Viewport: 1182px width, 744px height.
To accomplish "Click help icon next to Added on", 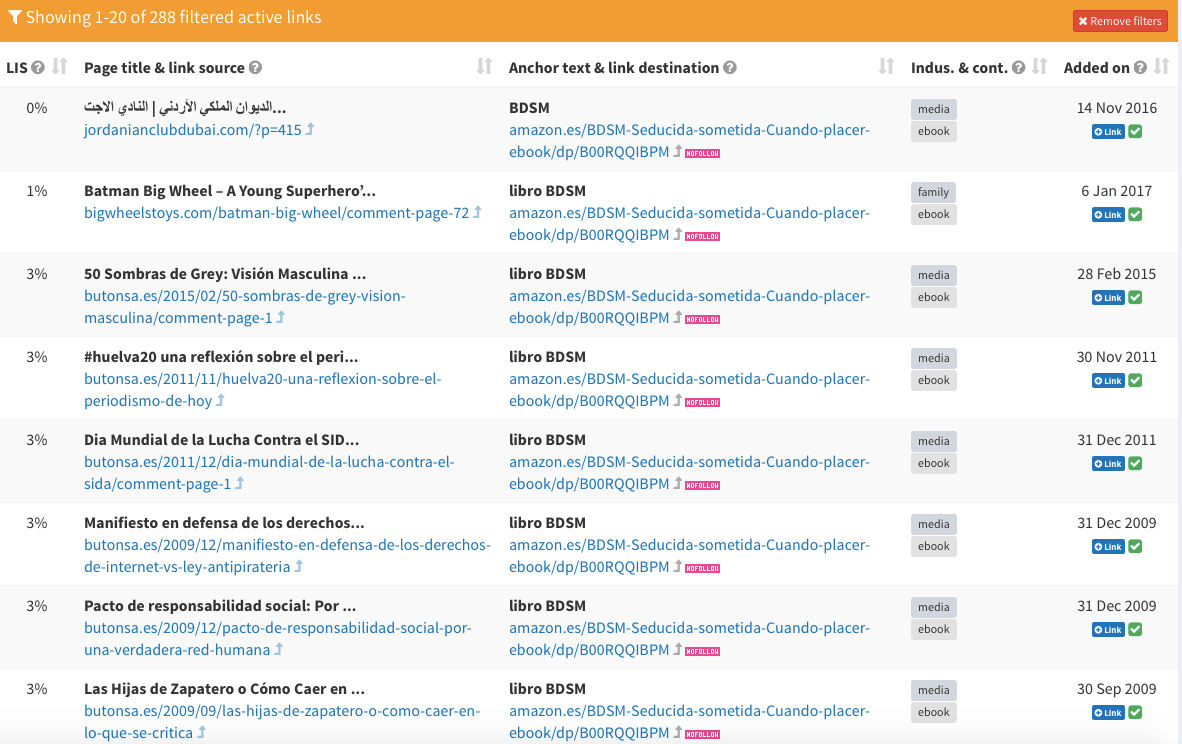I will click(1140, 68).
